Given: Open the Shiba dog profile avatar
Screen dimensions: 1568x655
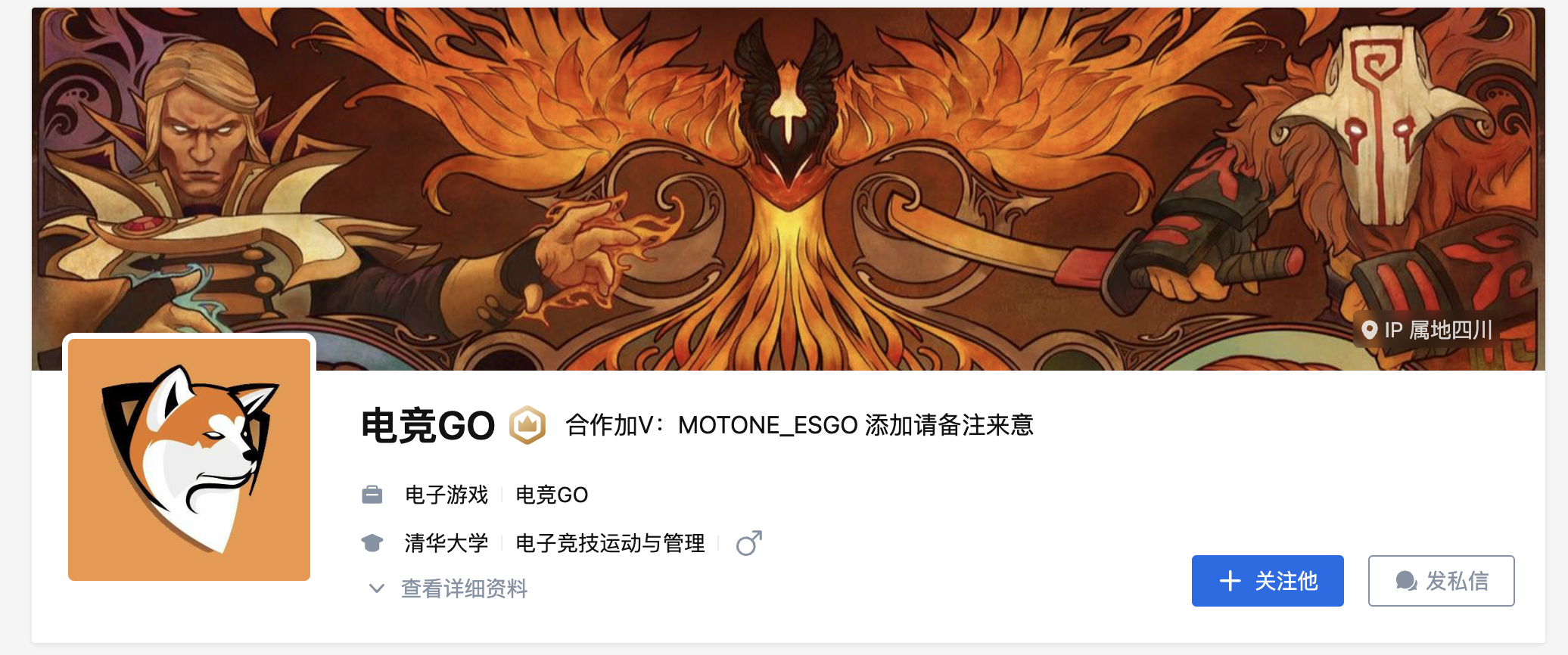Looking at the screenshot, I should [189, 460].
